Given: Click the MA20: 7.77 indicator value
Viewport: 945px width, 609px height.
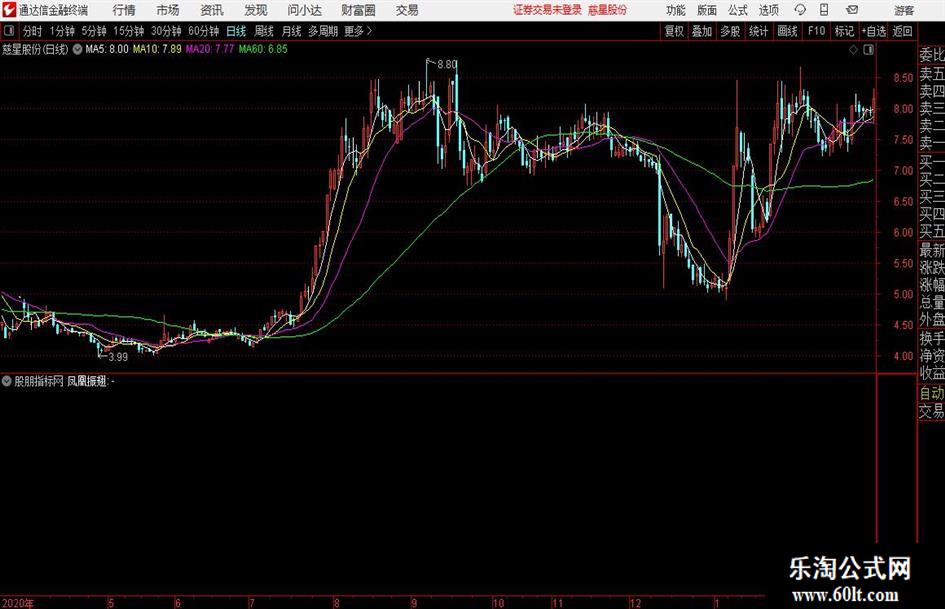Looking at the screenshot, I should pos(209,49).
